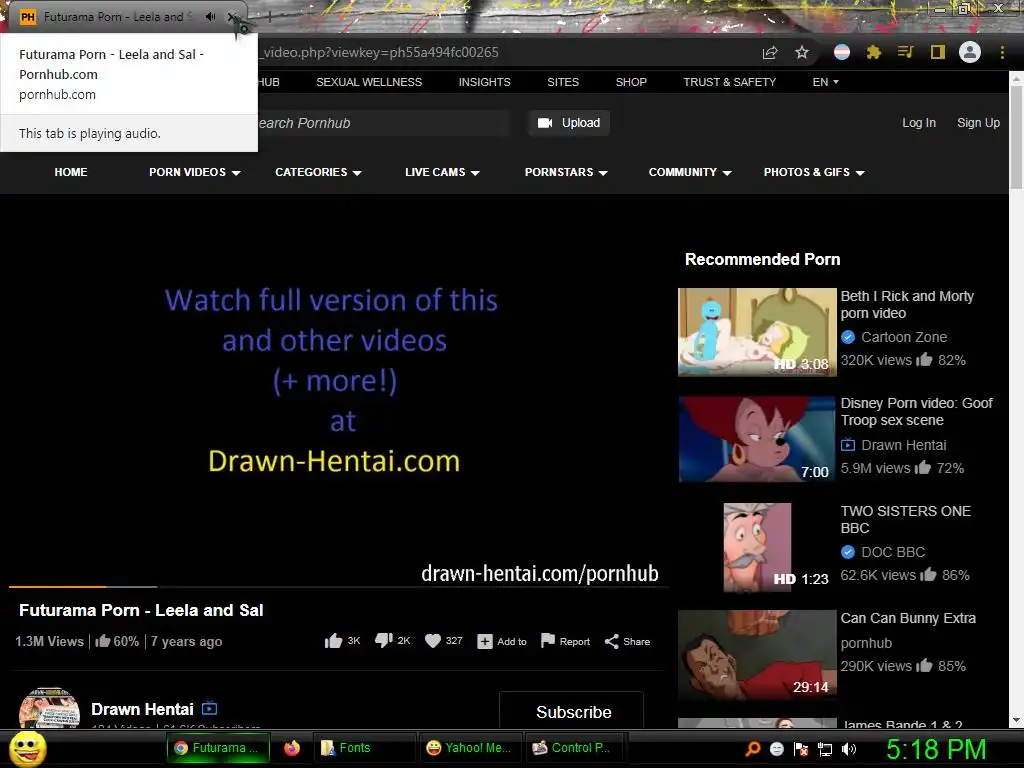Click the channel badge icon next to Drawn Hentai

click(210, 709)
